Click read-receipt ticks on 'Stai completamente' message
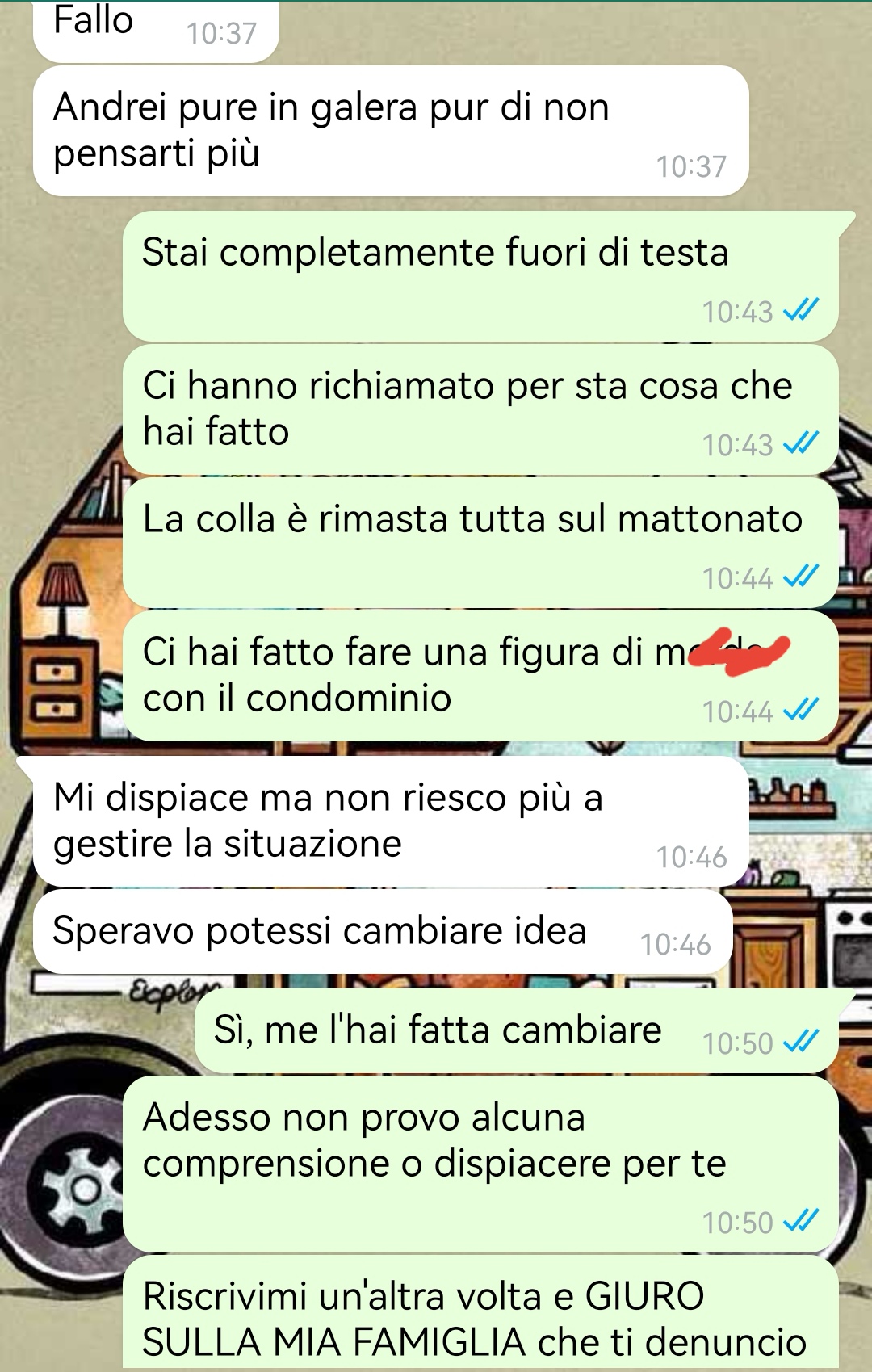The width and height of the screenshot is (872, 1372). (801, 310)
